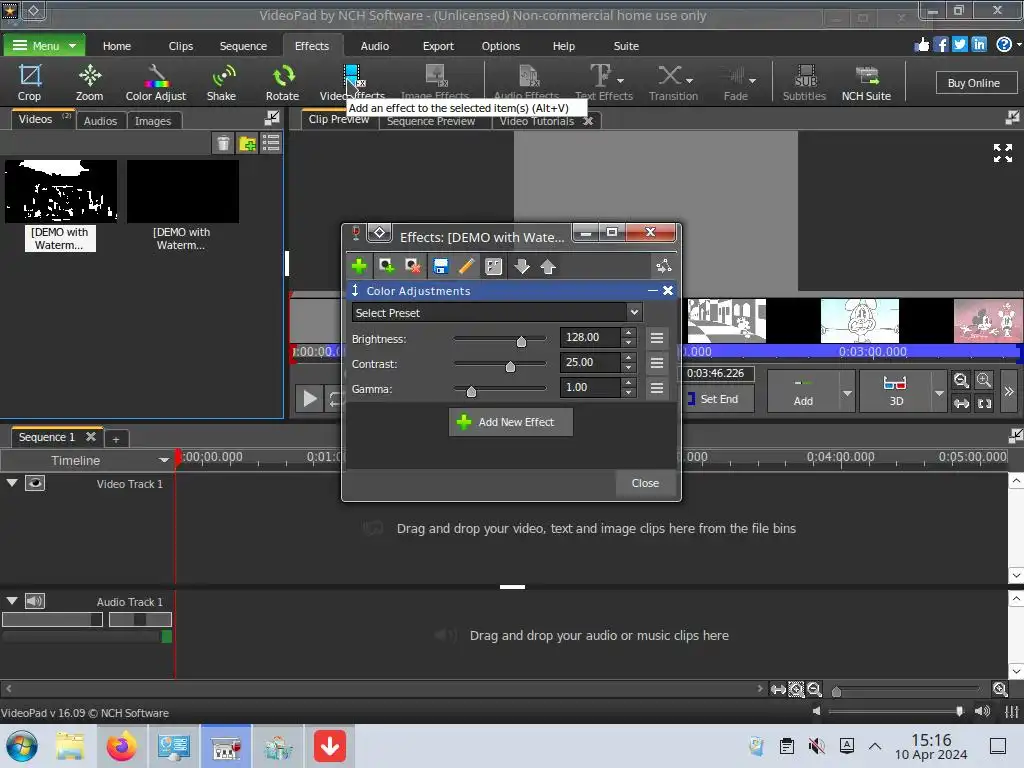Viewport: 1024px width, 768px height.
Task: Open Brightness keyframe menu icon
Action: click(x=657, y=338)
